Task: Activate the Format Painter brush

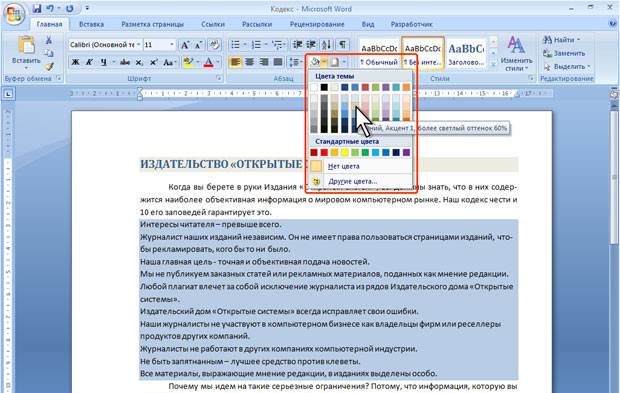Action: tap(49, 66)
